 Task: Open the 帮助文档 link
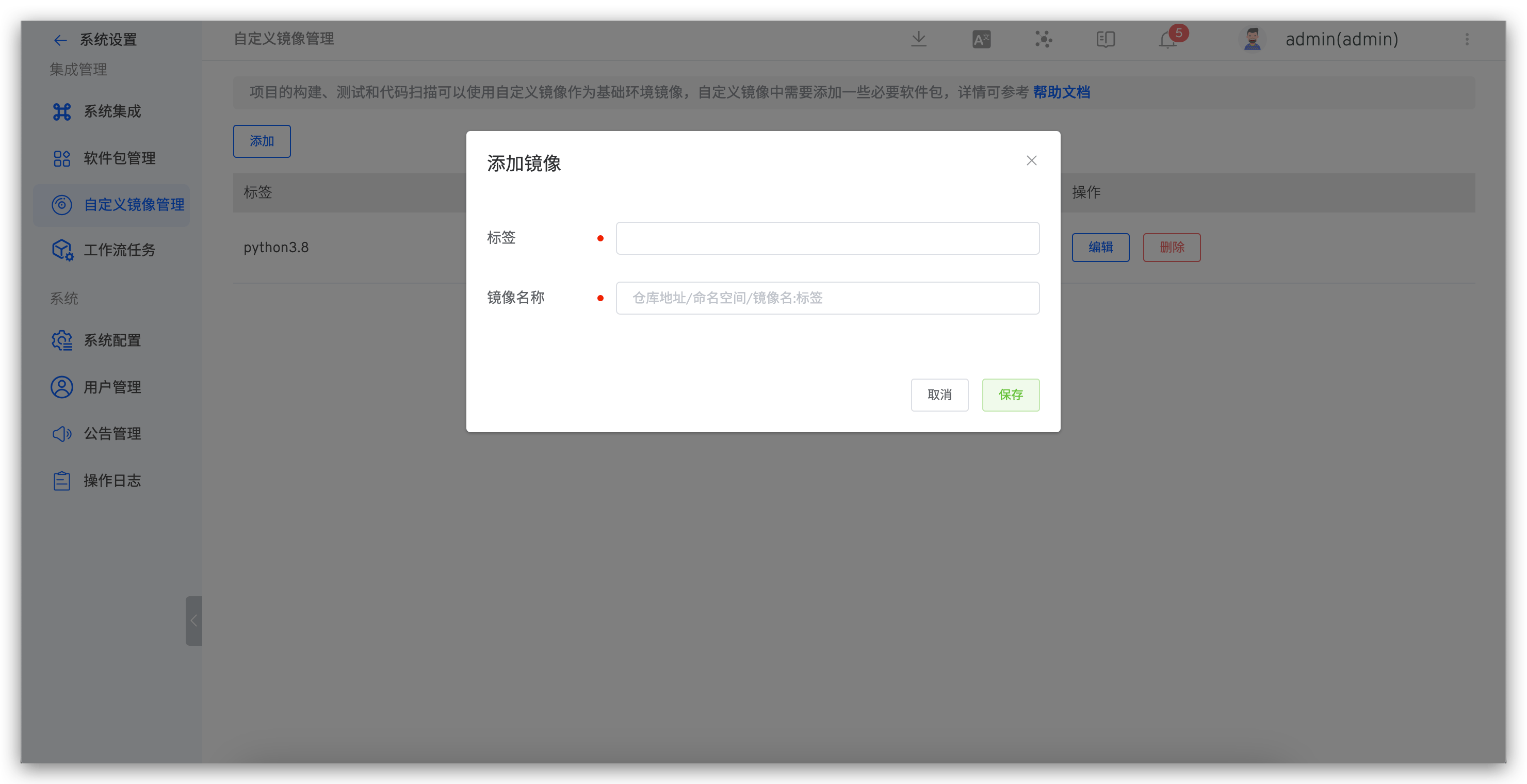pyautogui.click(x=1061, y=92)
